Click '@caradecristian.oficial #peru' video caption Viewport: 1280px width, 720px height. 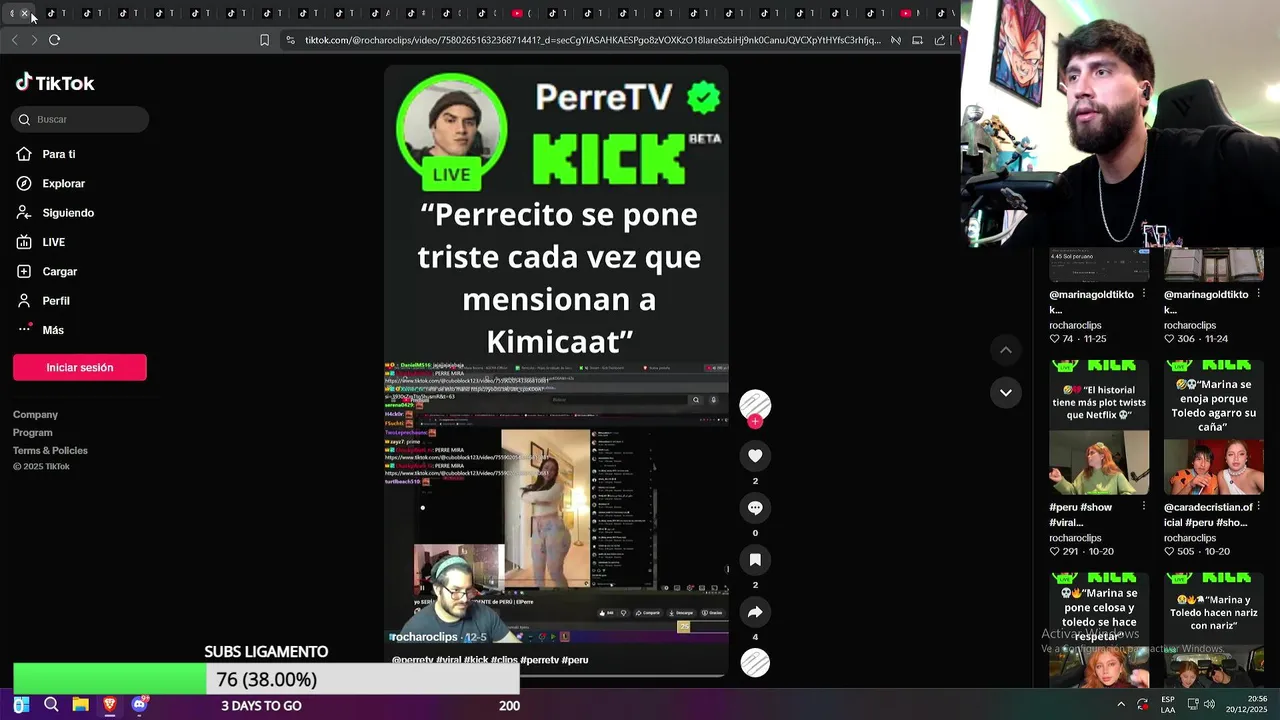[1208, 514]
